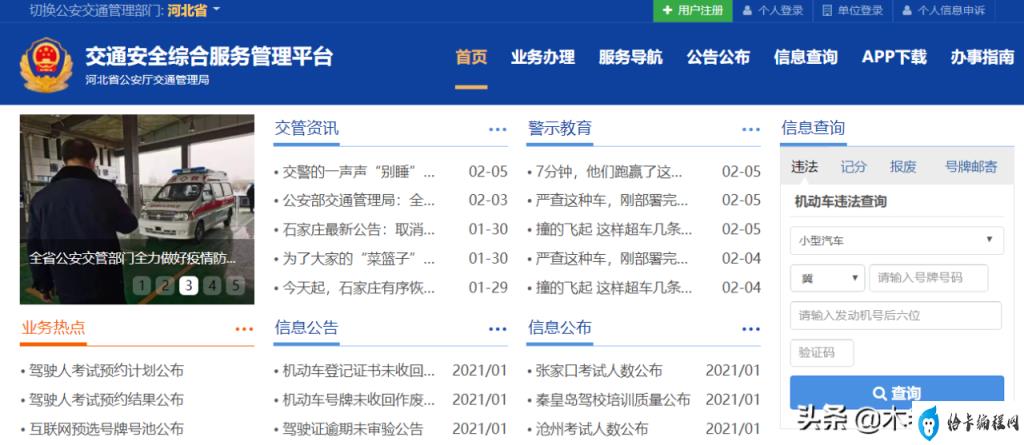Open news 今天起，石家庄有序恢
The image size is (1024, 445).
359,287
